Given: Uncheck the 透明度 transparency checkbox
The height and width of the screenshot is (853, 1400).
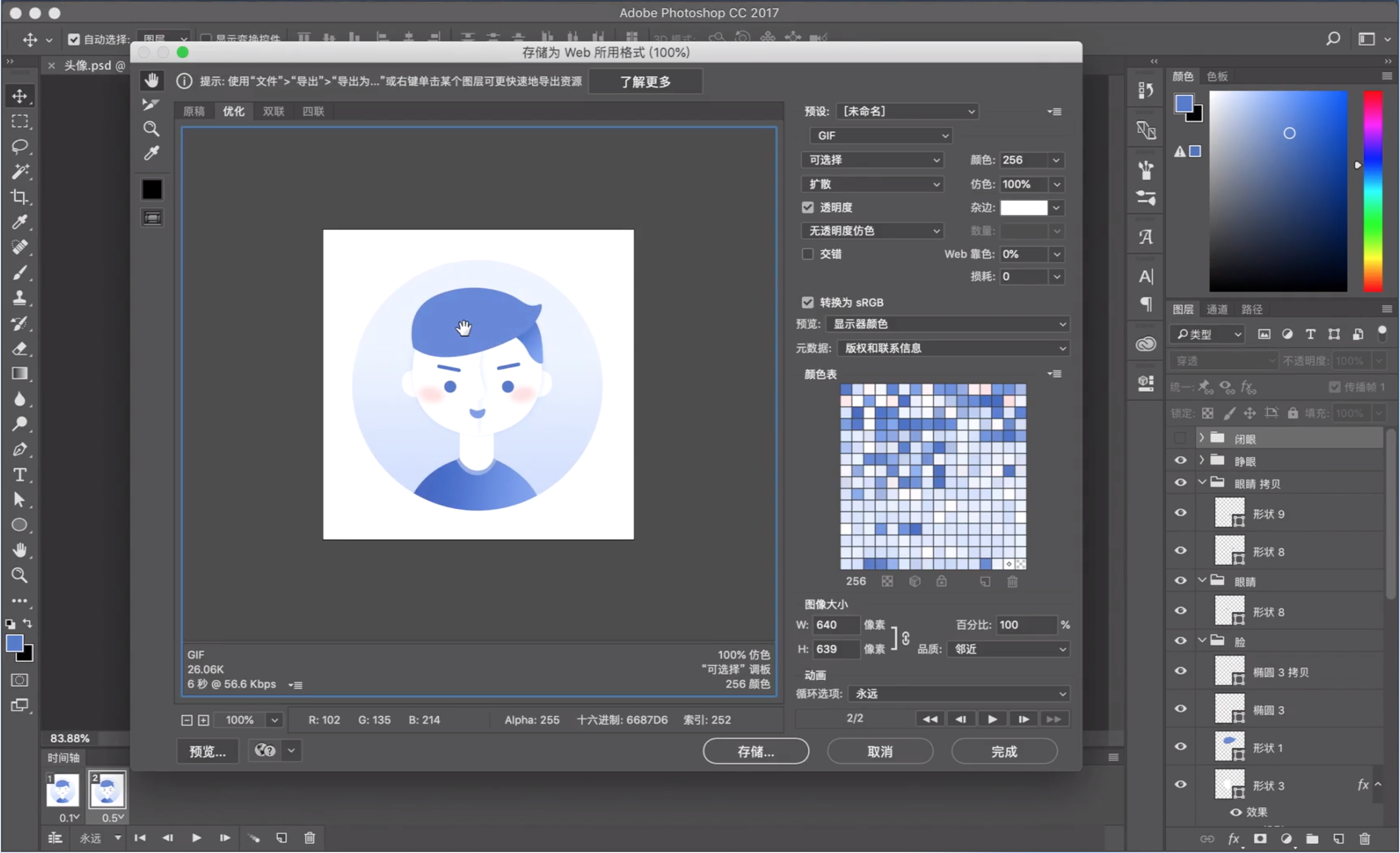Looking at the screenshot, I should (x=807, y=207).
